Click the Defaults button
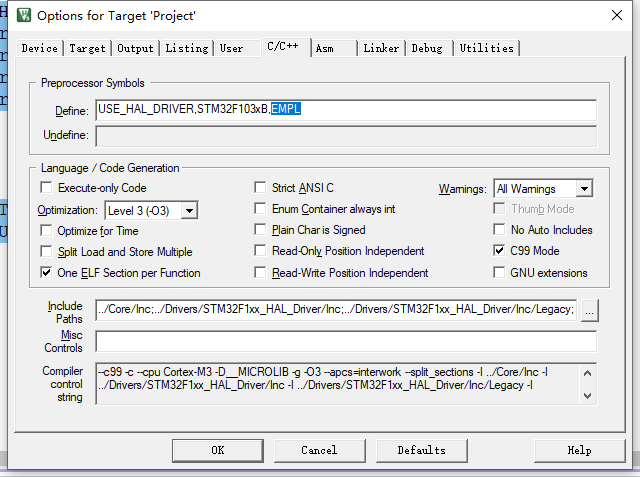640x477 pixels. [421, 450]
